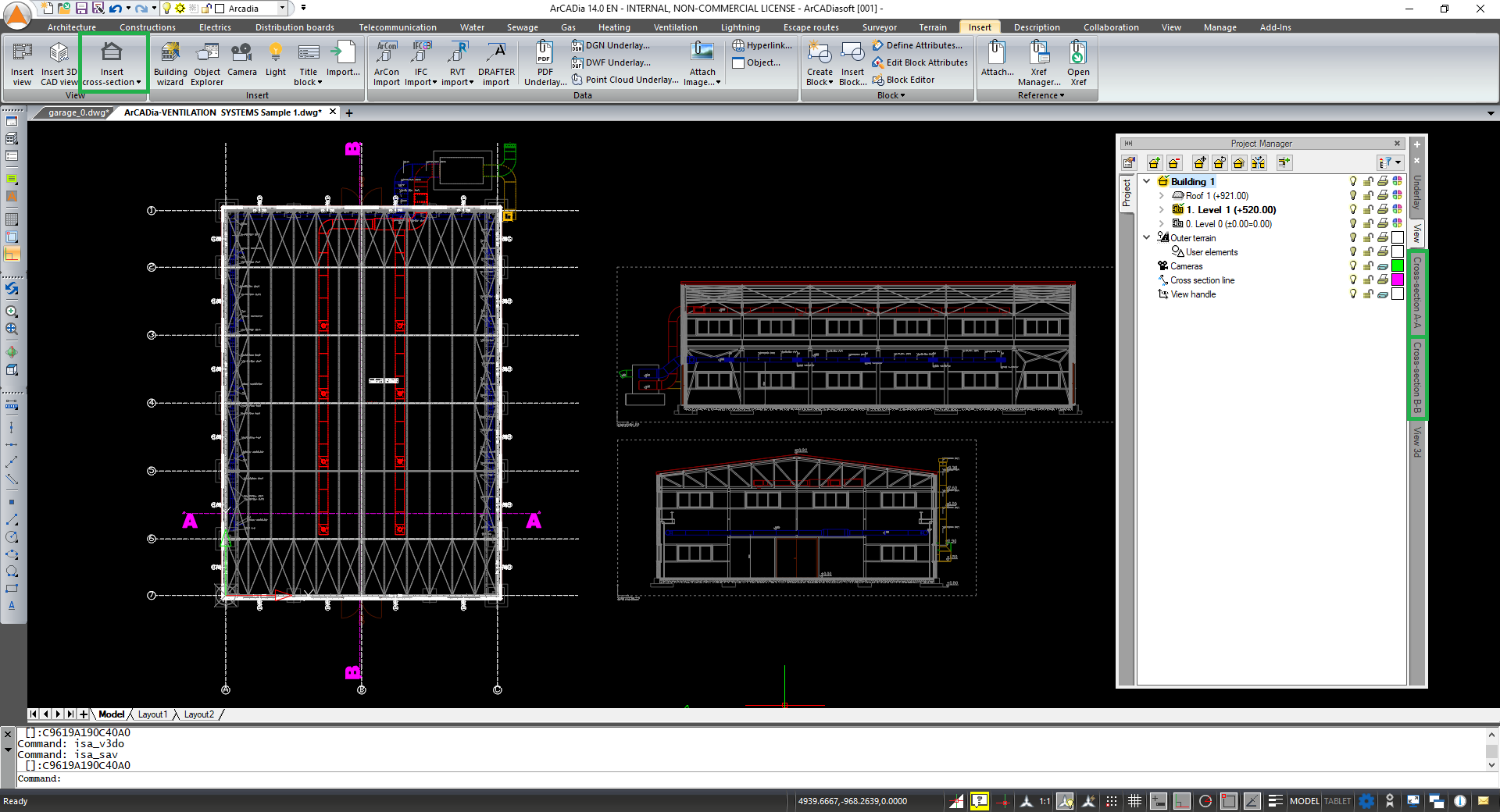Insert a Light object
Screen dimensions: 1500x812
276,59
